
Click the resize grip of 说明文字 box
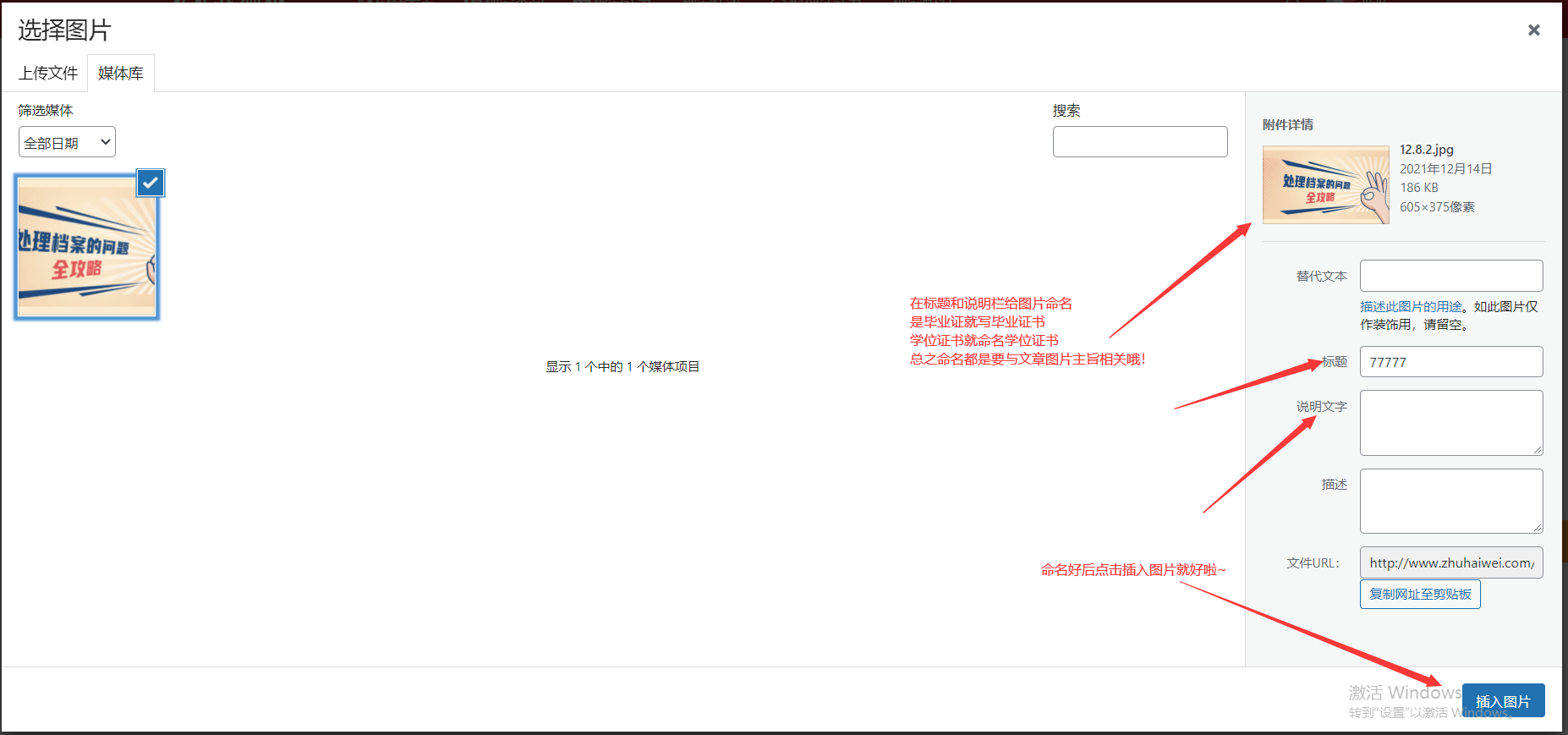[1537, 449]
